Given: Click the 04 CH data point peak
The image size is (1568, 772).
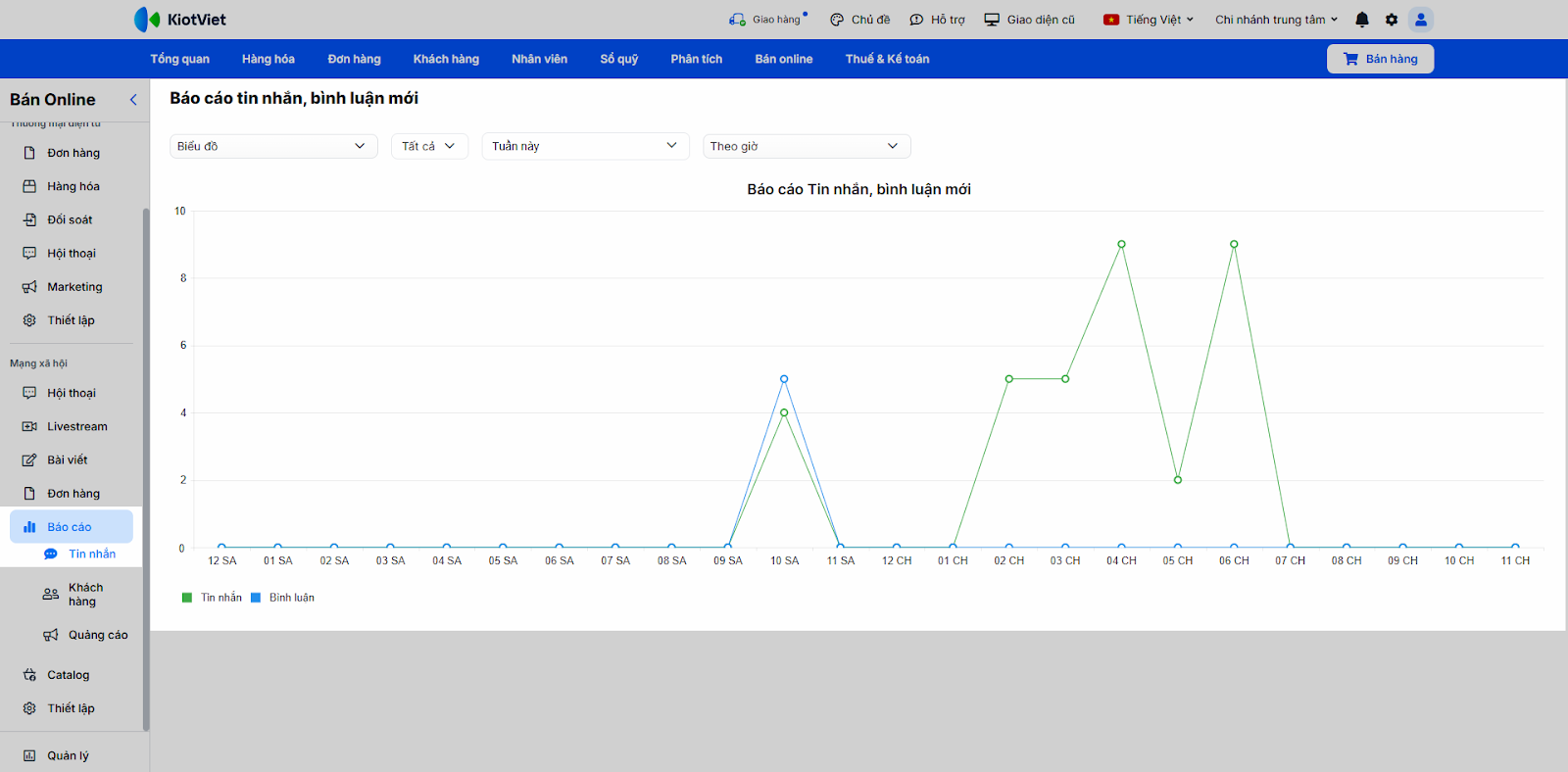Looking at the screenshot, I should (x=1121, y=245).
